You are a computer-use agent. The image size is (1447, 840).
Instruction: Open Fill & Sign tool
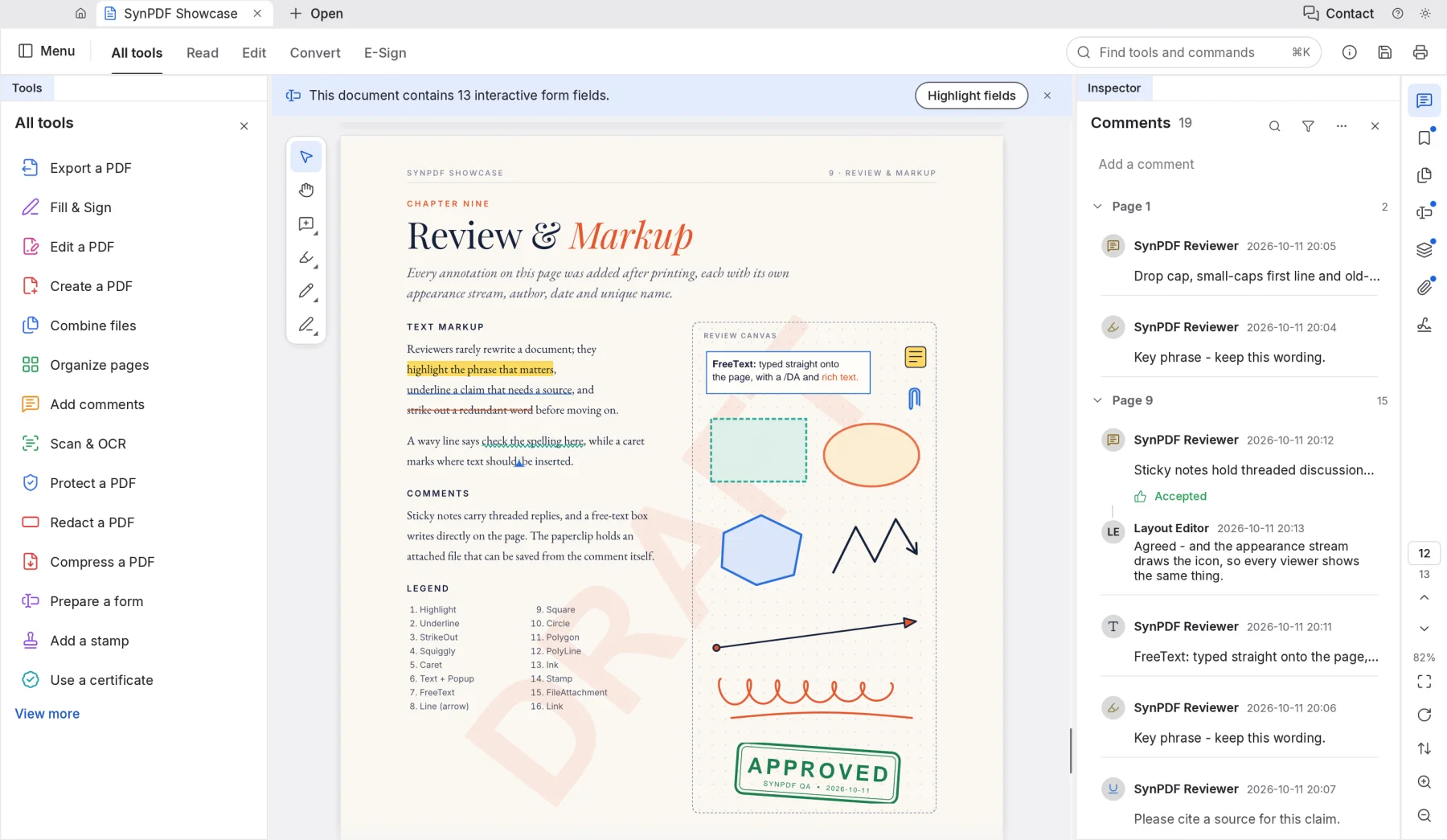click(134, 207)
